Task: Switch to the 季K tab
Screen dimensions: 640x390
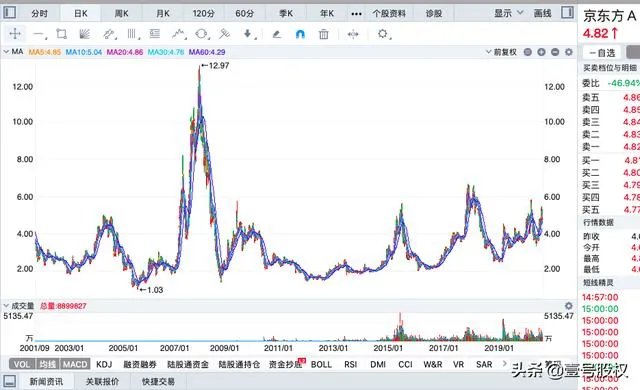Action: [x=286, y=13]
